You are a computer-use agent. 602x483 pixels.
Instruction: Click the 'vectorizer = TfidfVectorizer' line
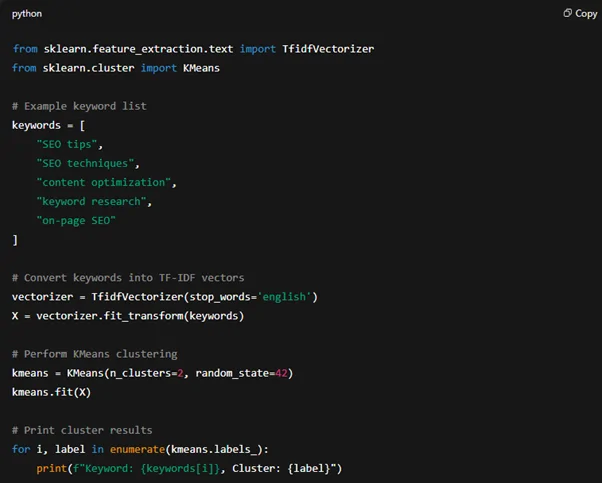pyautogui.click(x=165, y=297)
